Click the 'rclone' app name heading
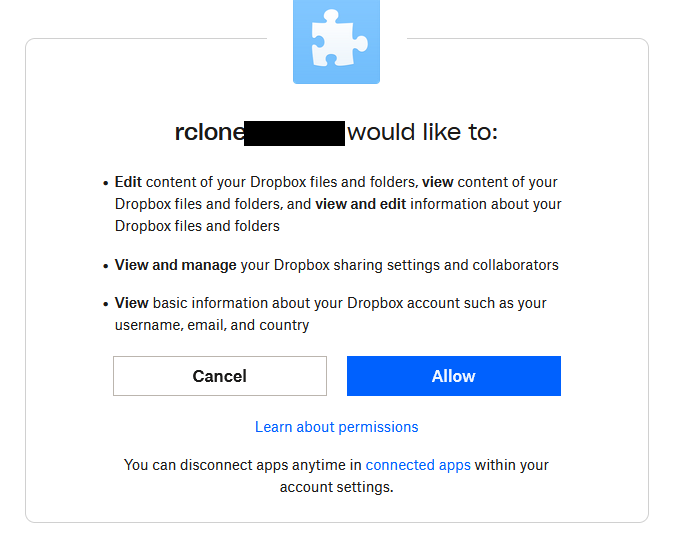699x548 pixels. point(210,132)
